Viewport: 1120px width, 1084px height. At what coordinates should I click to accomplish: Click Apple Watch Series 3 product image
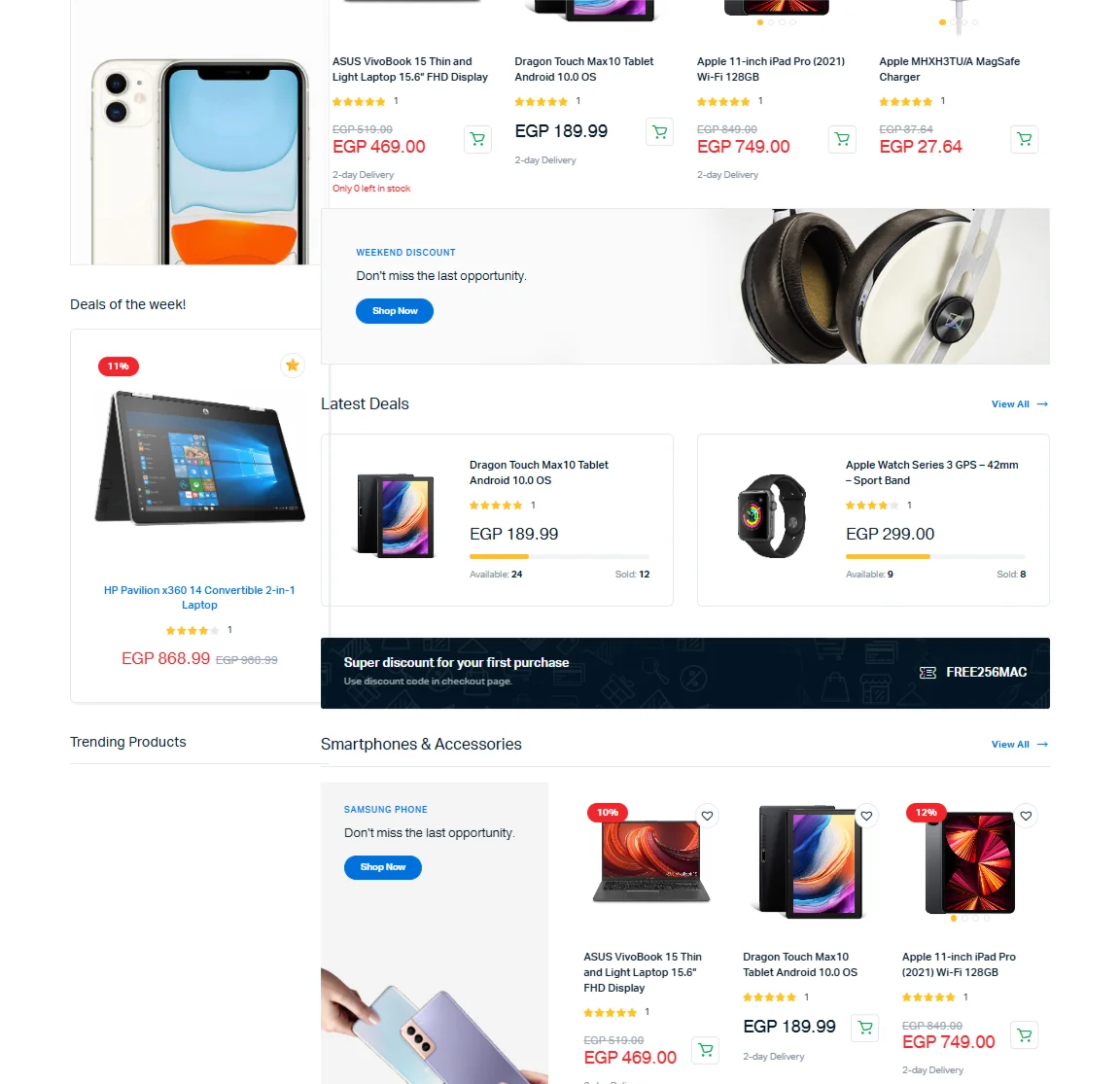coord(772,516)
